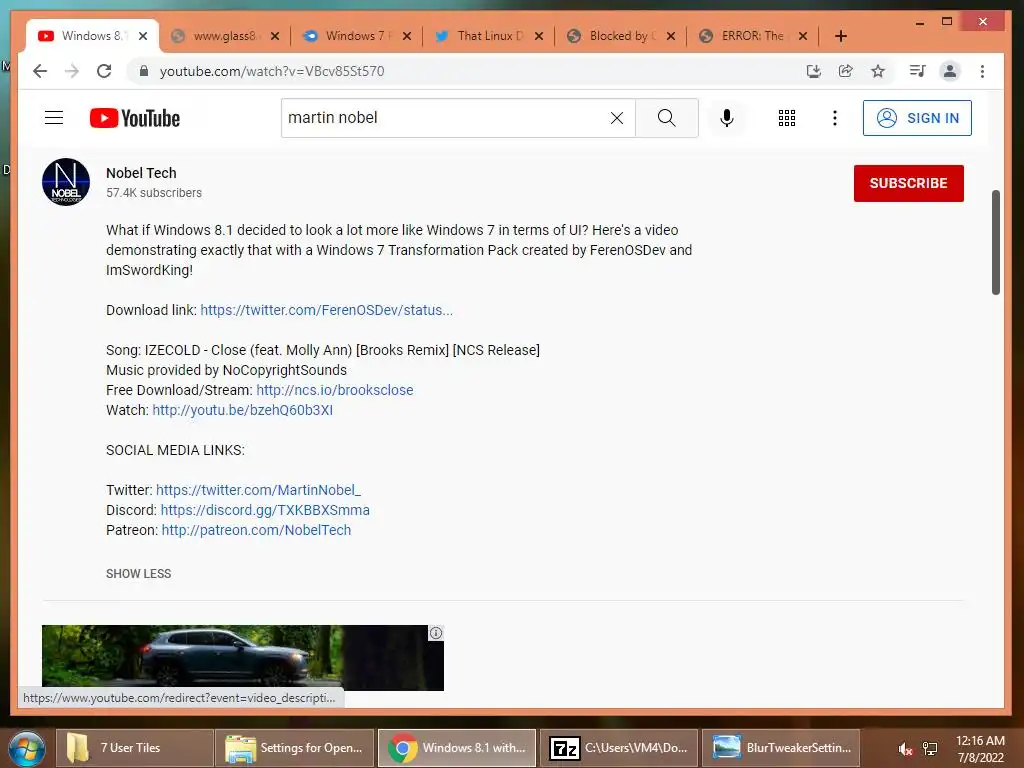The height and width of the screenshot is (768, 1024).
Task: Go to YouTube home via the logo
Action: [135, 118]
